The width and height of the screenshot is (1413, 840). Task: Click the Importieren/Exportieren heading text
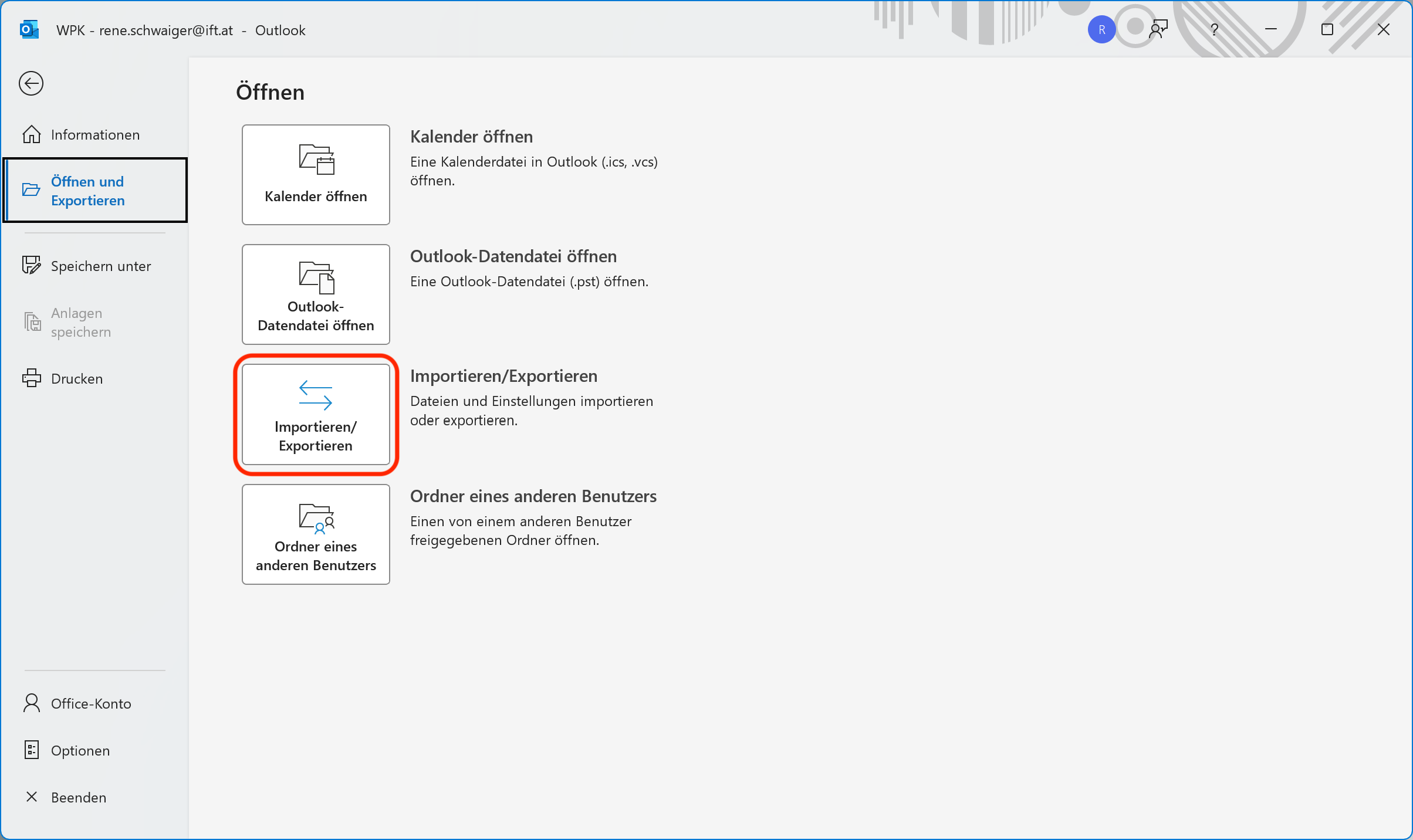click(504, 377)
